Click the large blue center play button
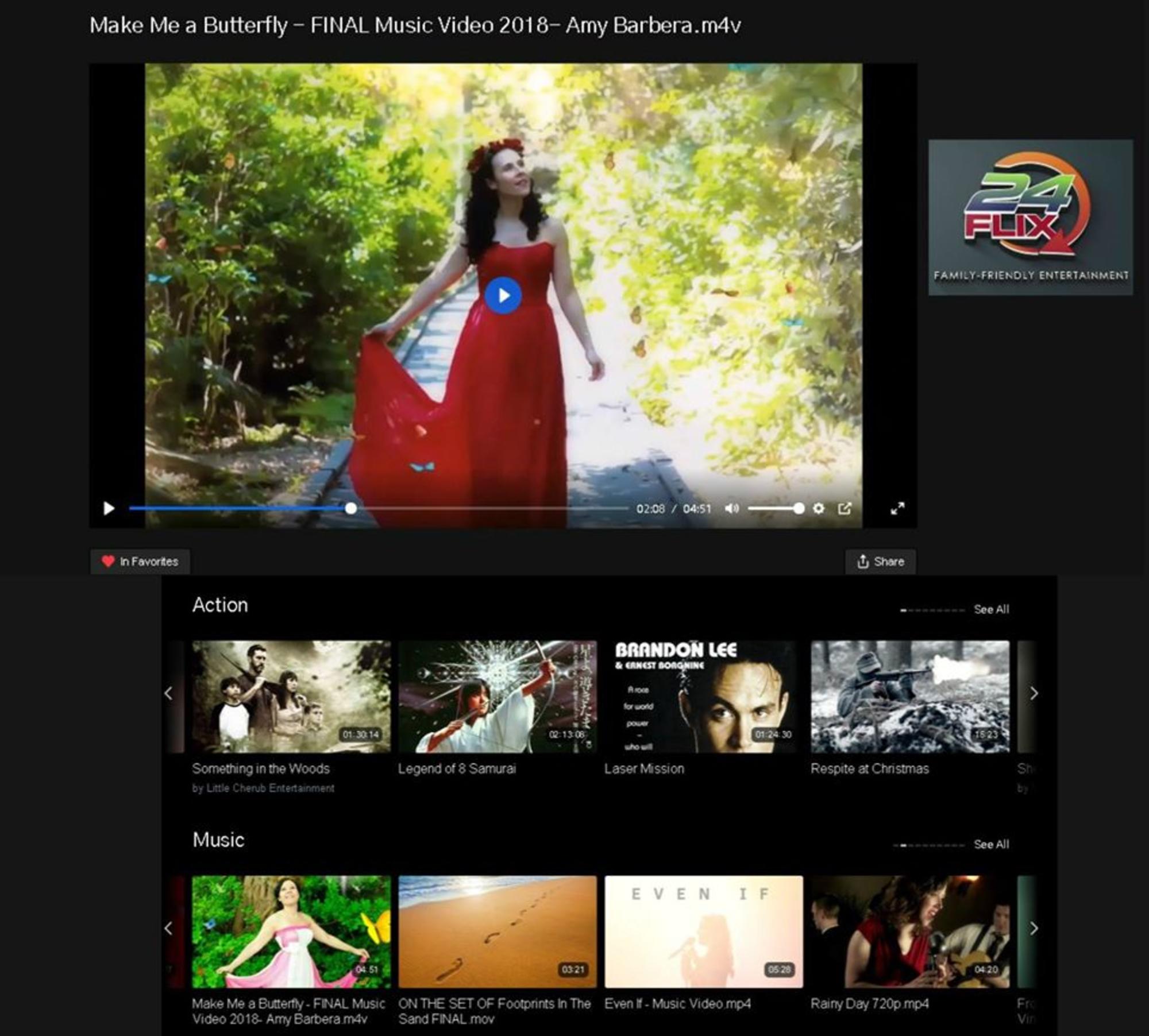This screenshot has width=1149, height=1036. 503,295
